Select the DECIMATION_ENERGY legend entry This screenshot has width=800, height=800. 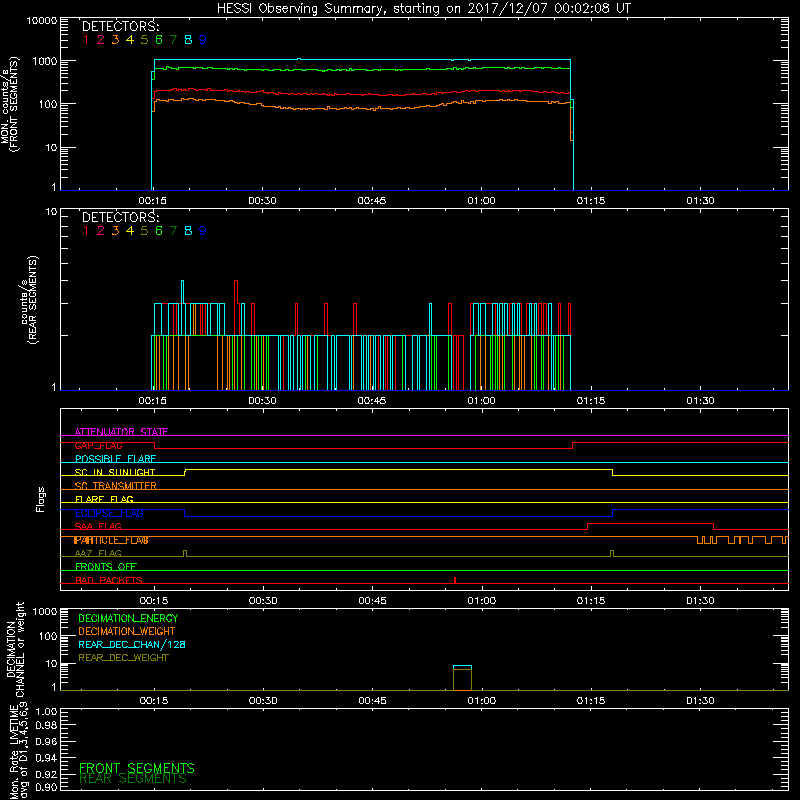click(128, 618)
